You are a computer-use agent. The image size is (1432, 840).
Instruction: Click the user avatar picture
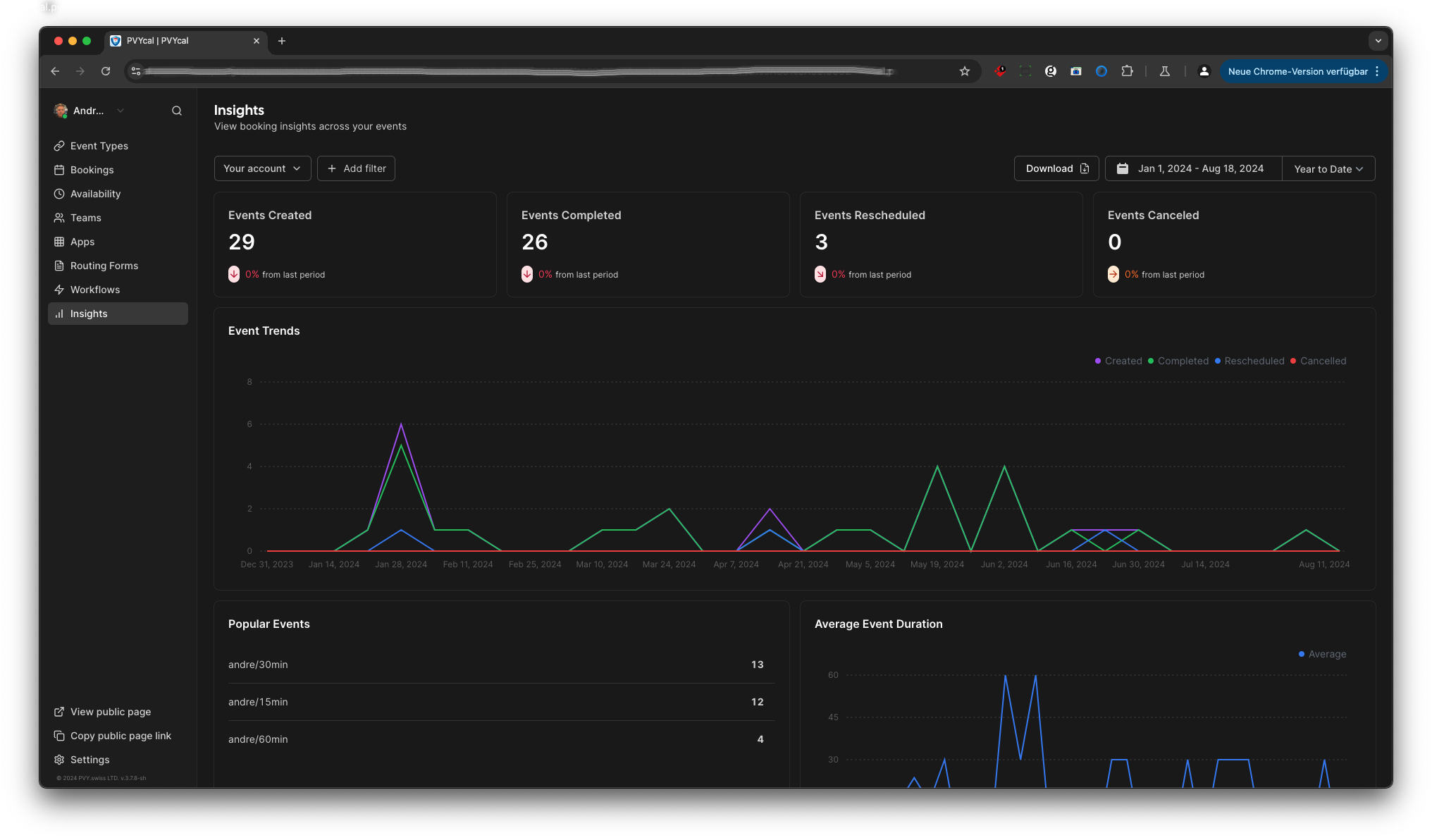click(x=61, y=111)
